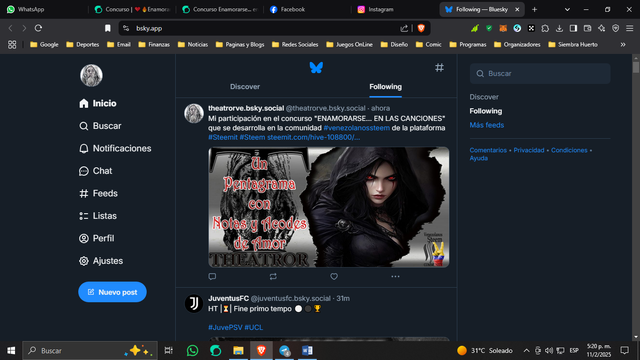Image resolution: width=640 pixels, height=360 pixels.
Task: Select Discover in the right feed list
Action: click(x=484, y=97)
